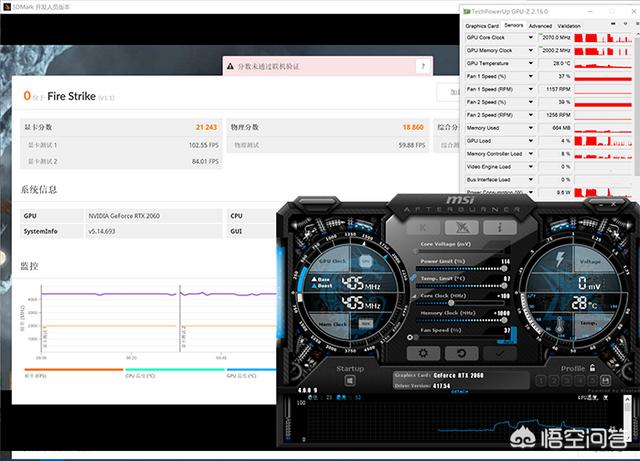Click the K button in Afterburner

(423, 227)
